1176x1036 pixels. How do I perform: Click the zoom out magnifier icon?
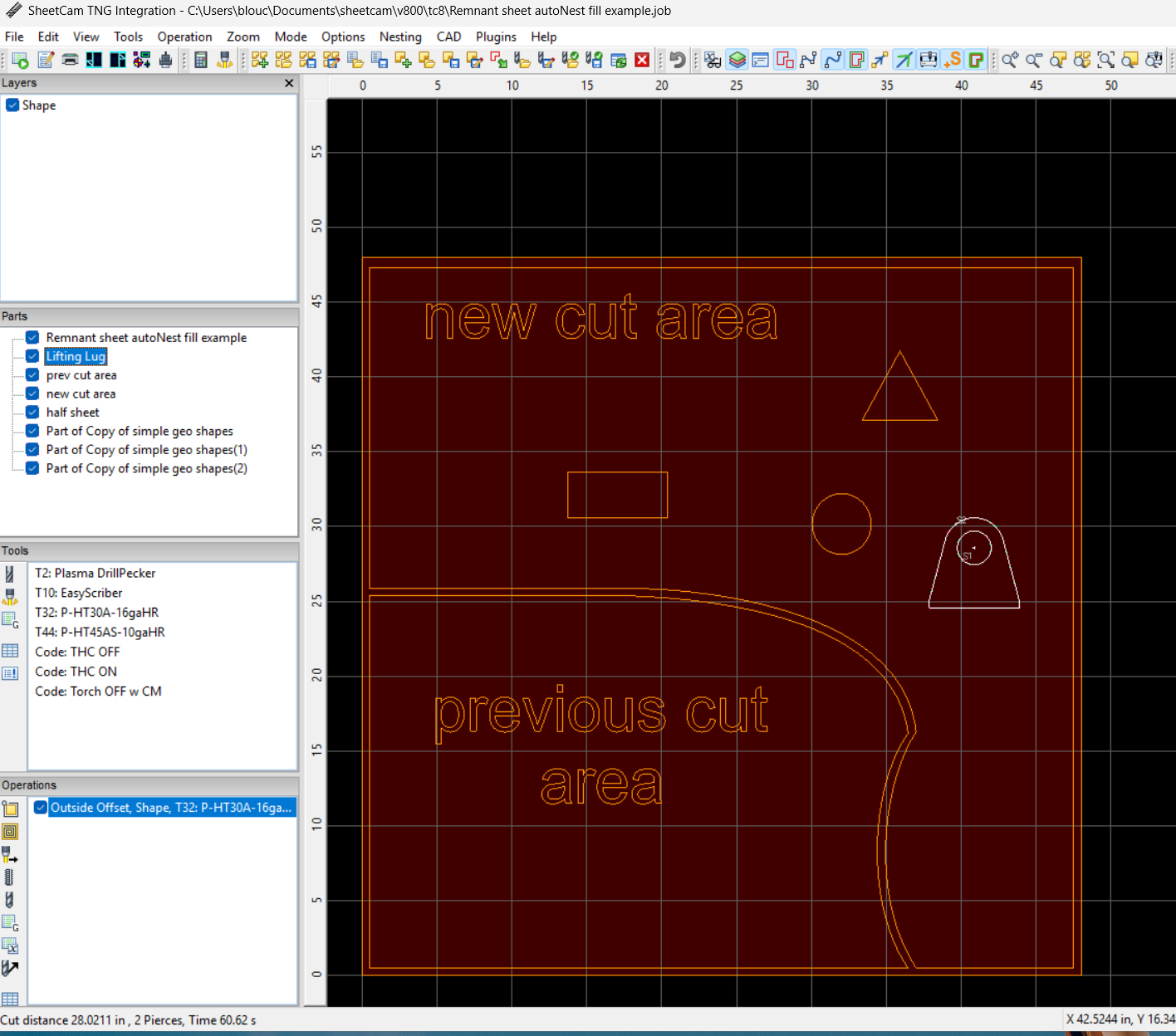click(1034, 60)
